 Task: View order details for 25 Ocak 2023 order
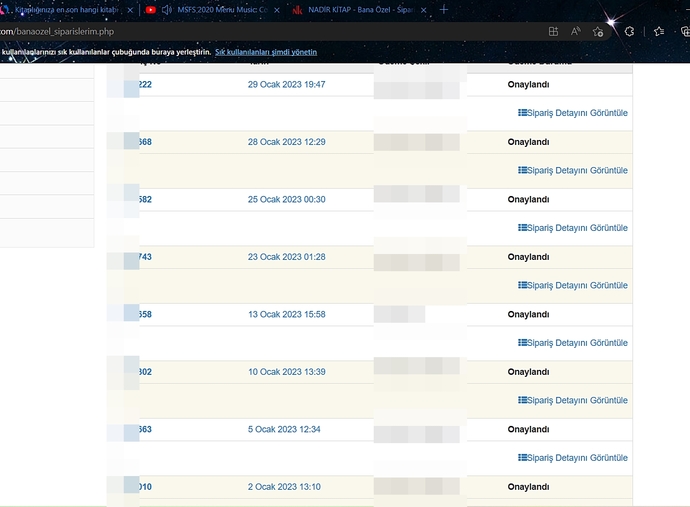click(573, 228)
